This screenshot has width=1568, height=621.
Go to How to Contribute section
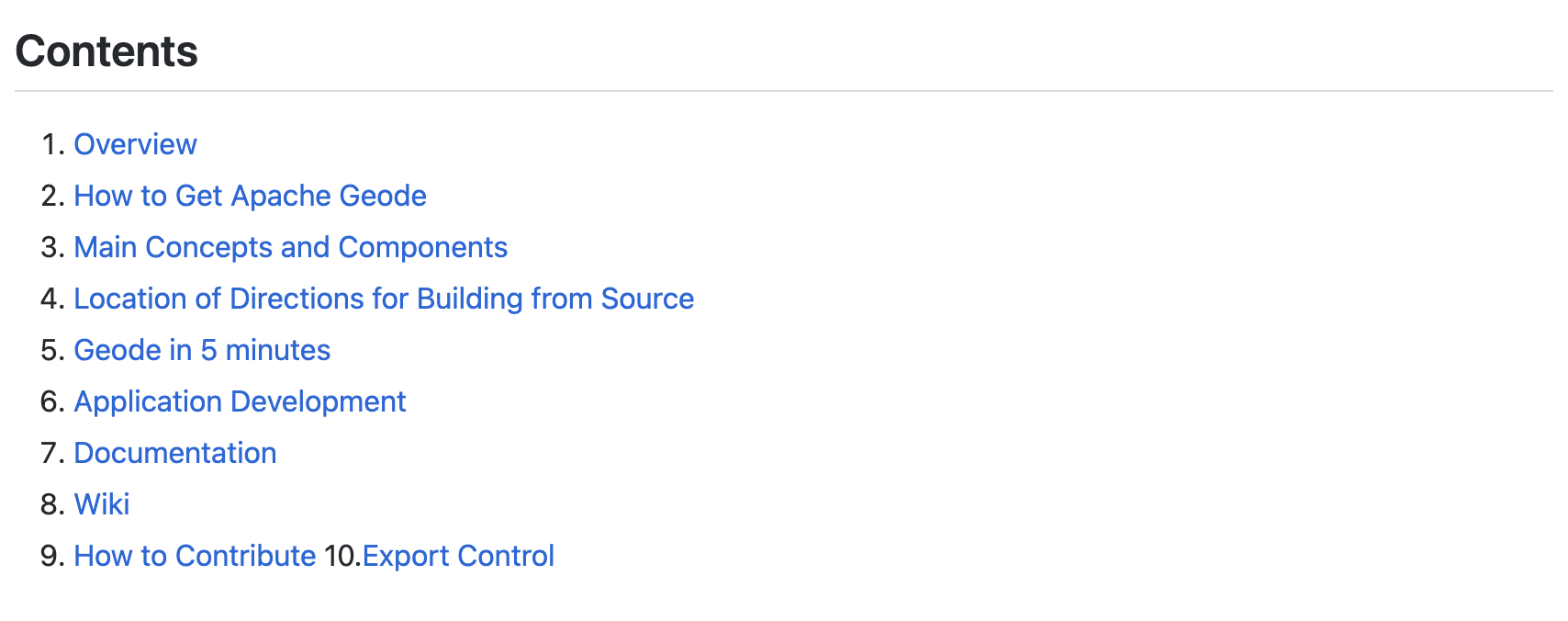tap(195, 556)
